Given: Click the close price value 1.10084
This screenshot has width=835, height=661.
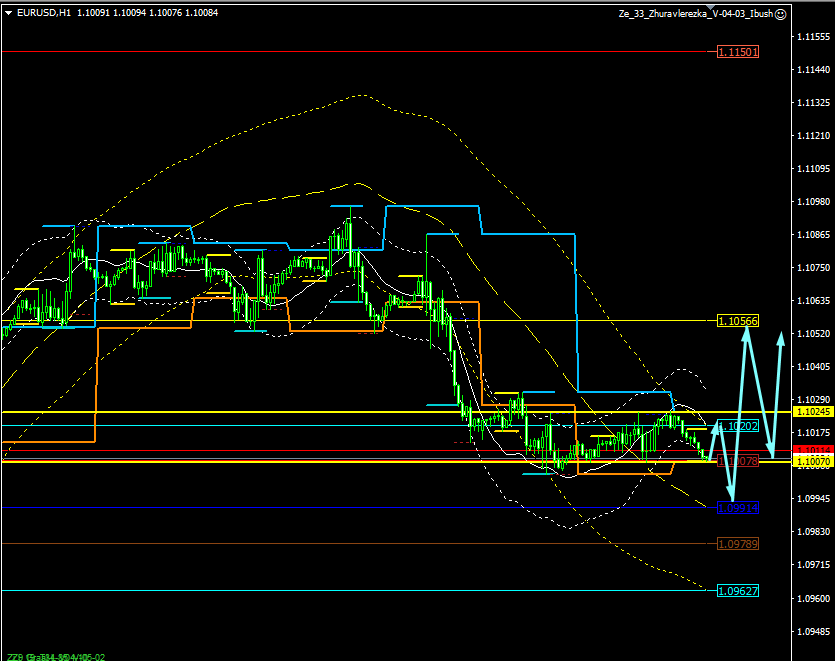Looking at the screenshot, I should (x=201, y=13).
